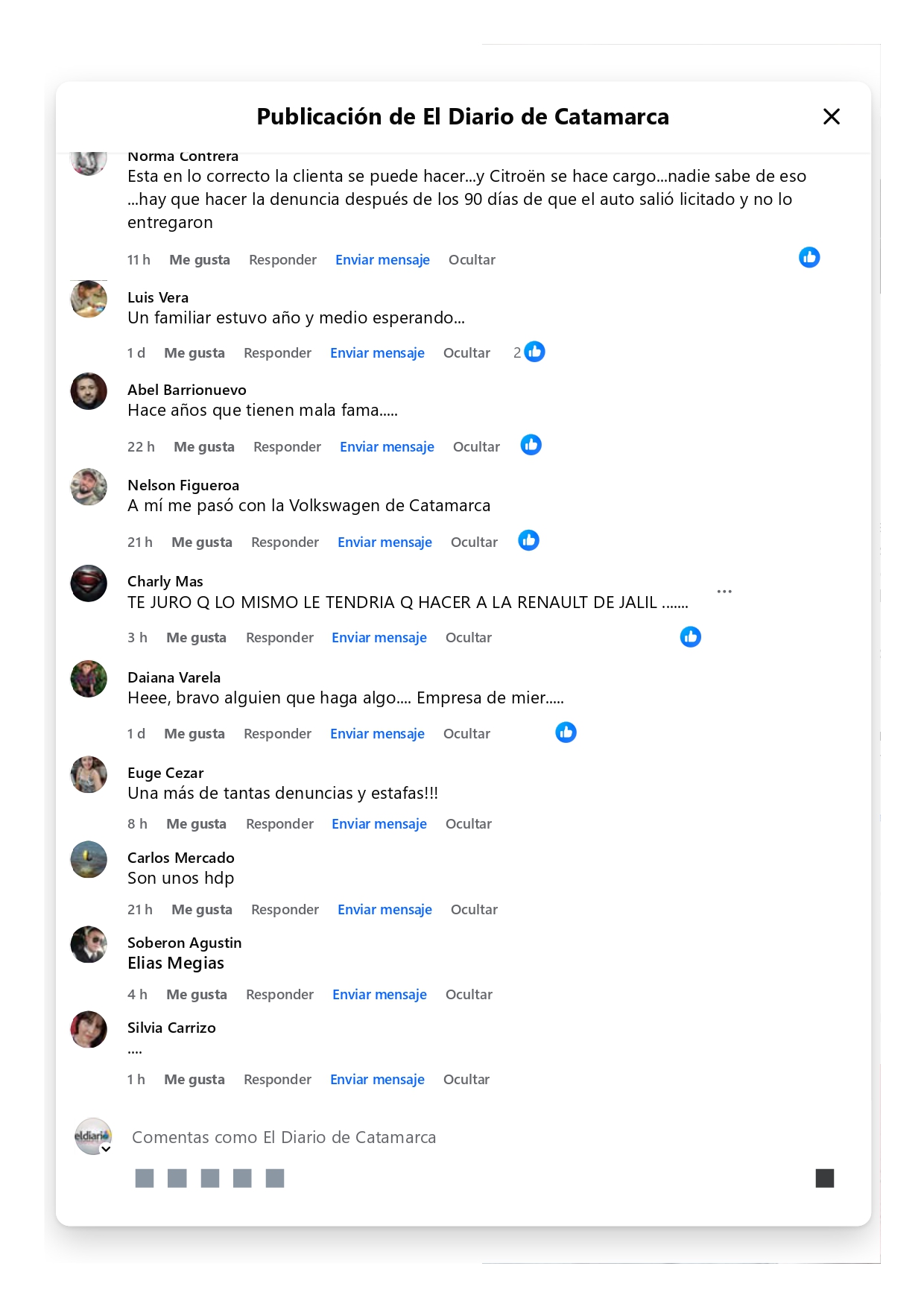Click the Comentas como El Diario de Catamarca field
Image resolution: width=924 pixels, height=1307 pixels.
click(284, 1138)
